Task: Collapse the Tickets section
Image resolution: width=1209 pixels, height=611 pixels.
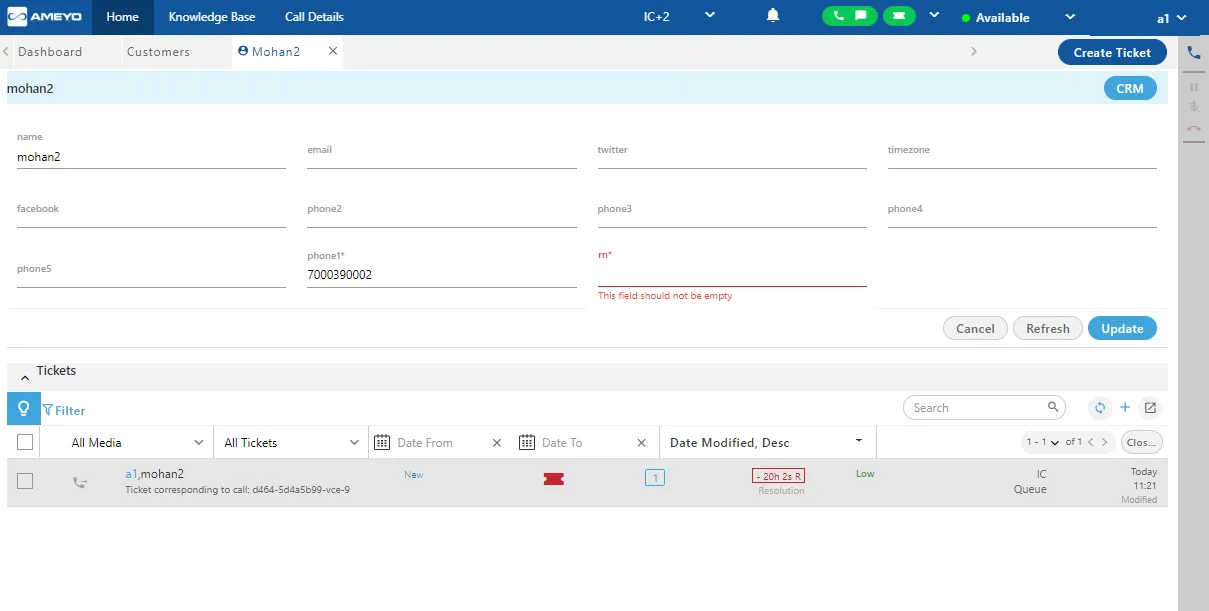Action: pyautogui.click(x=25, y=378)
